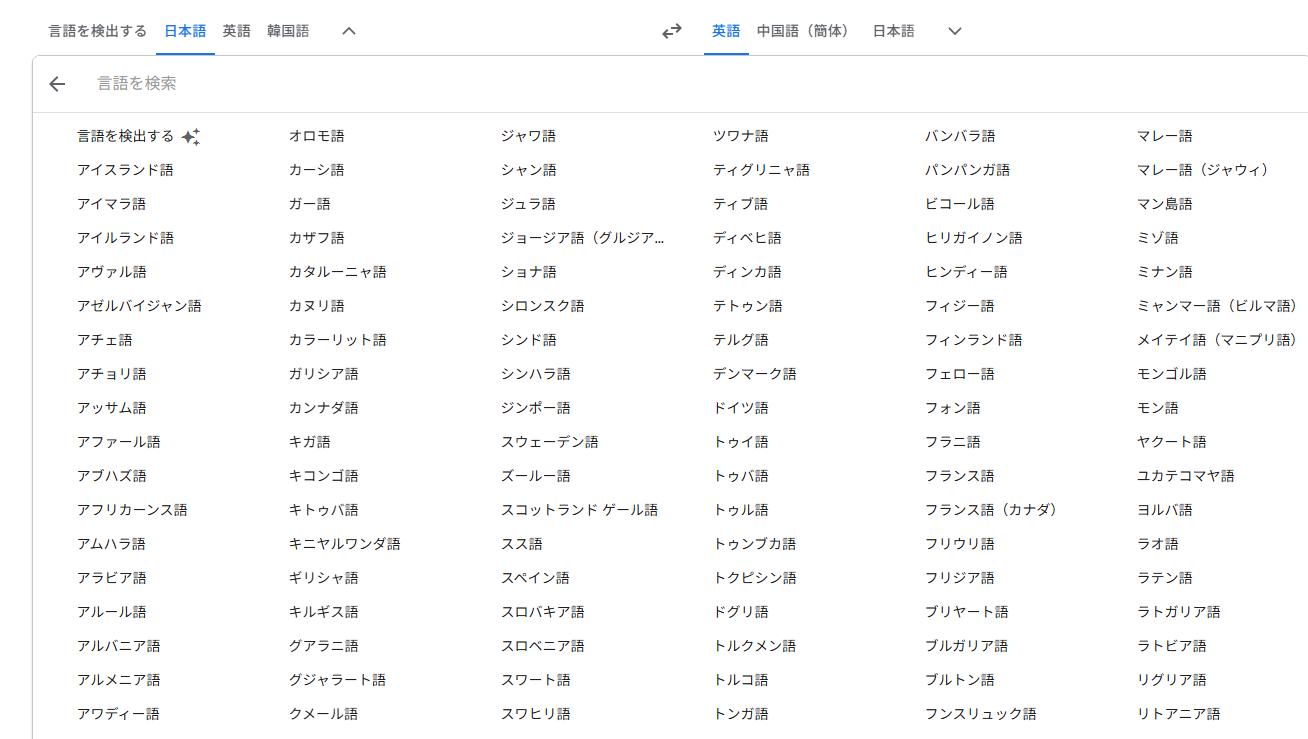The image size is (1308, 739).
Task: Pick テルグ語 in the list
Action: click(740, 340)
